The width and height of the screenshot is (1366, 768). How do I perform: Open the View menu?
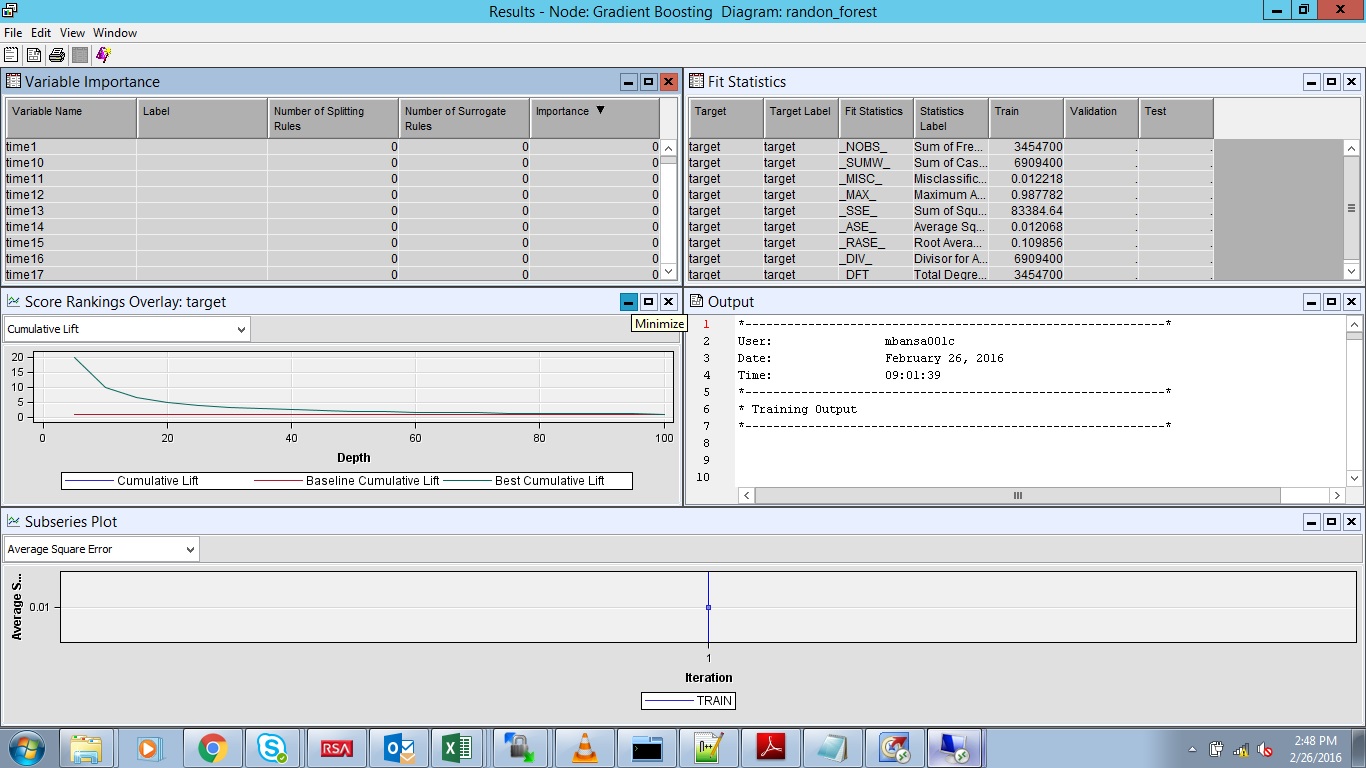[x=72, y=33]
